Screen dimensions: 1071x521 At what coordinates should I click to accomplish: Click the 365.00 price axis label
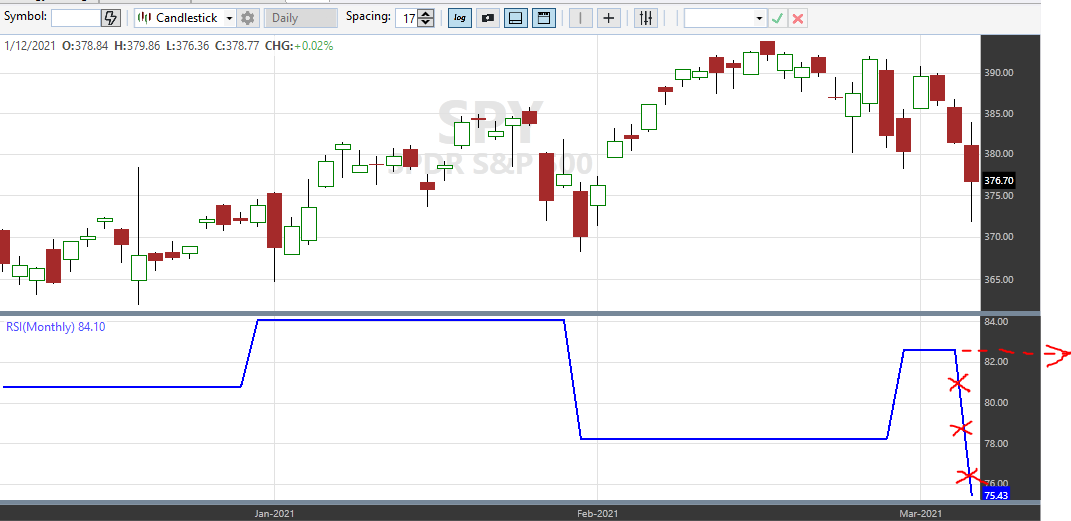tap(999, 279)
